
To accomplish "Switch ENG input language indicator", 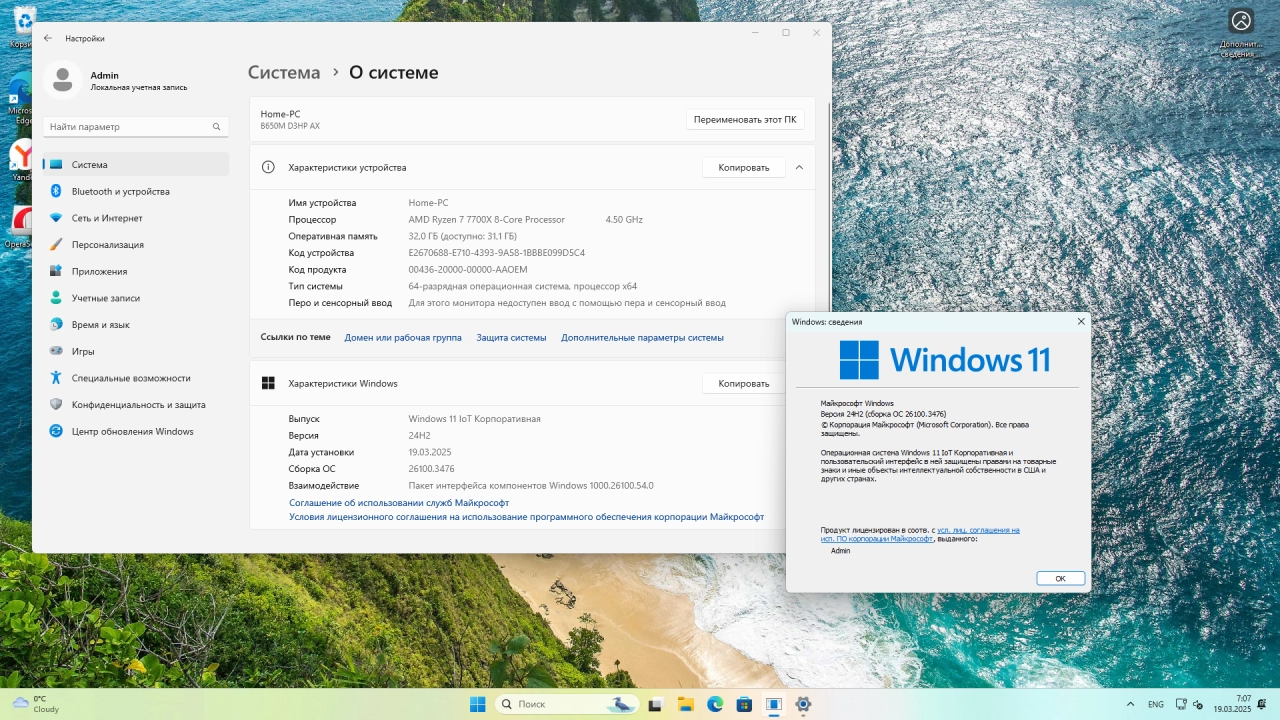I will point(1155,704).
